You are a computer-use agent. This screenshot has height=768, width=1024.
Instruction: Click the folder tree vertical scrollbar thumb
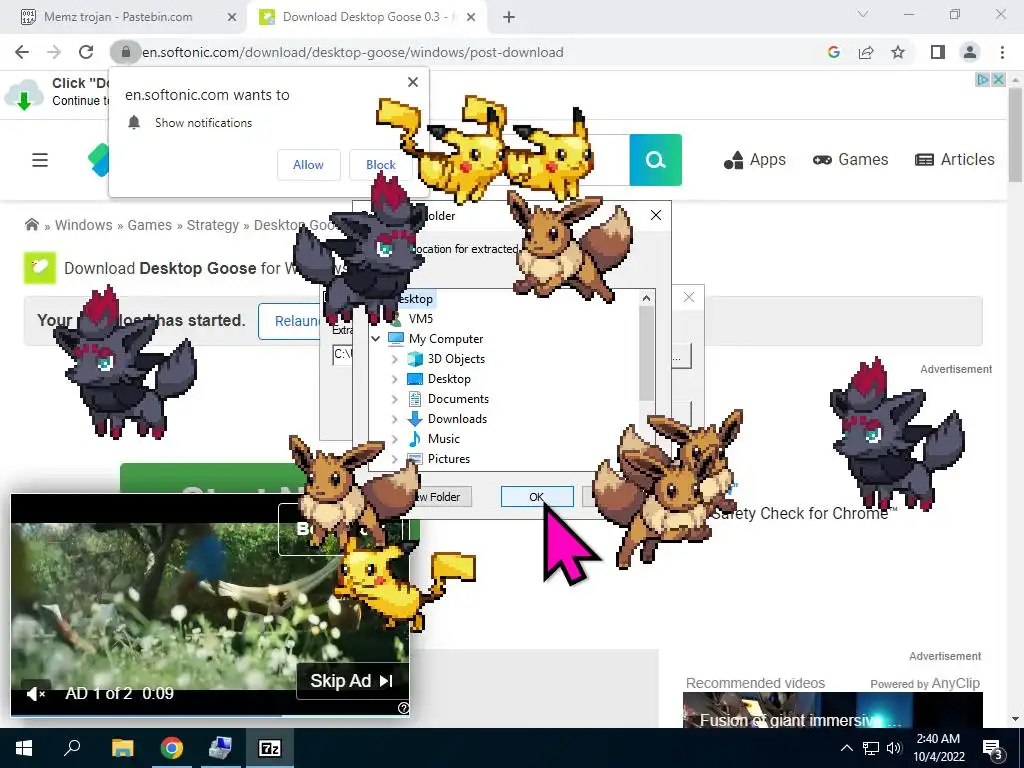646,353
